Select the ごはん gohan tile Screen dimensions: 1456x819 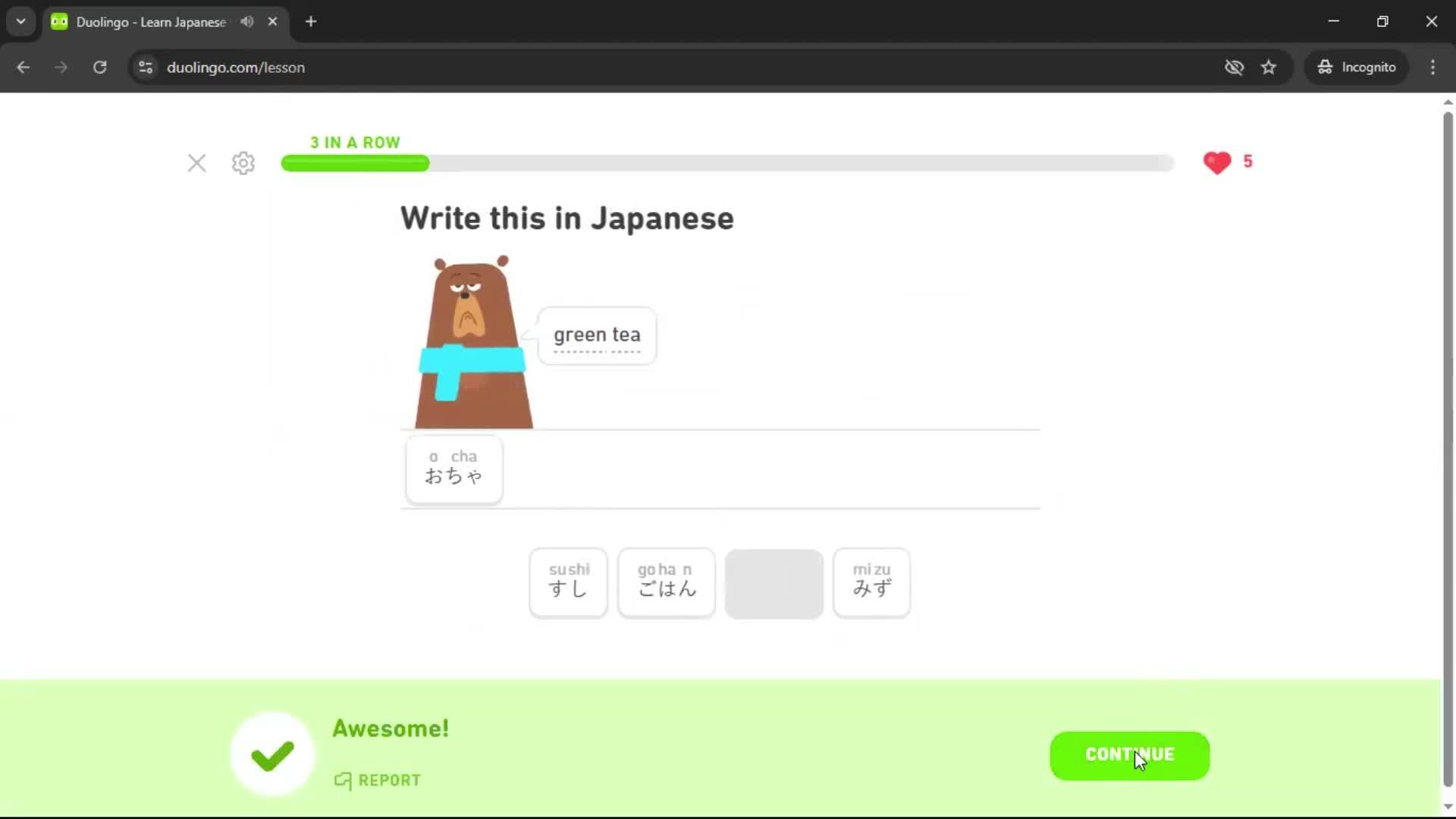pos(666,582)
